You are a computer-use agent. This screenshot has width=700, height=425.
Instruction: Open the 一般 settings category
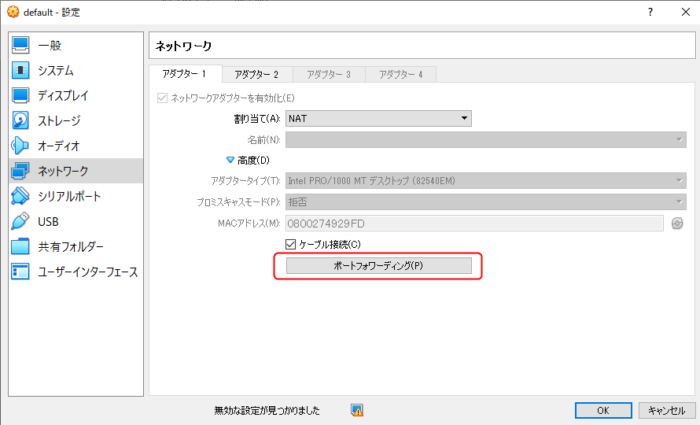[76, 45]
